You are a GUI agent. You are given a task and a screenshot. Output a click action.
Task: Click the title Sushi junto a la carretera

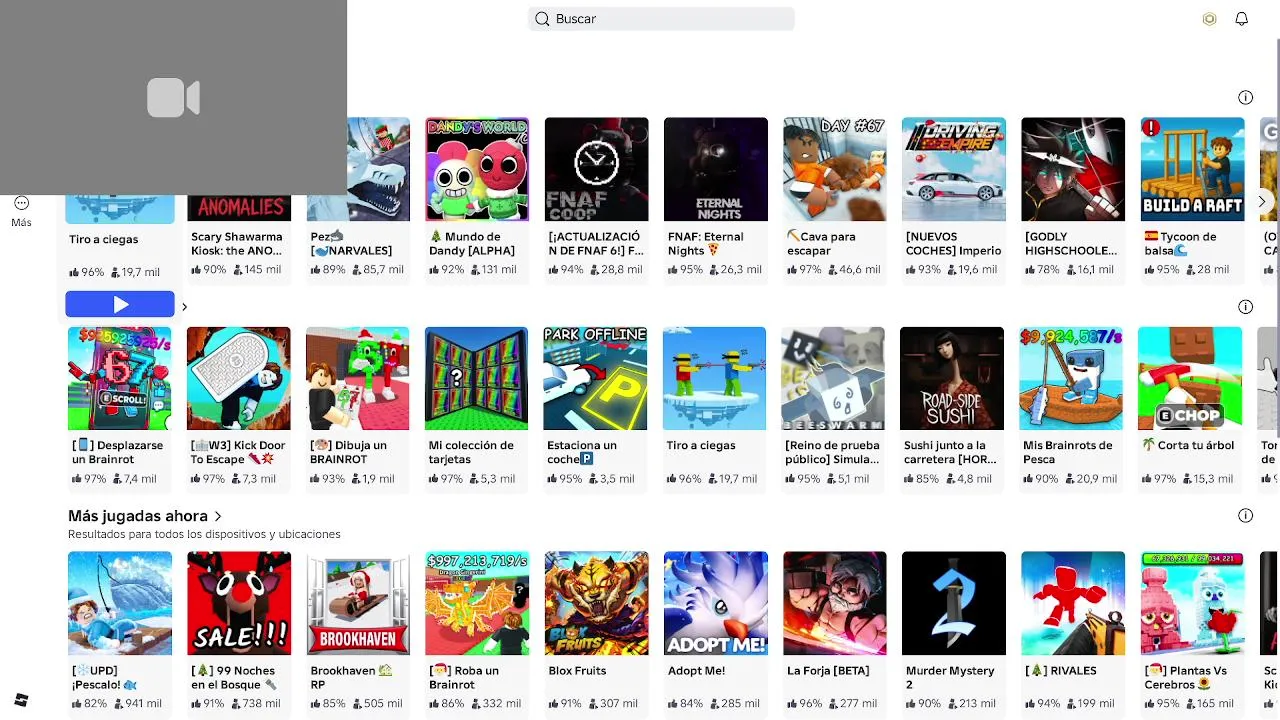coord(950,453)
